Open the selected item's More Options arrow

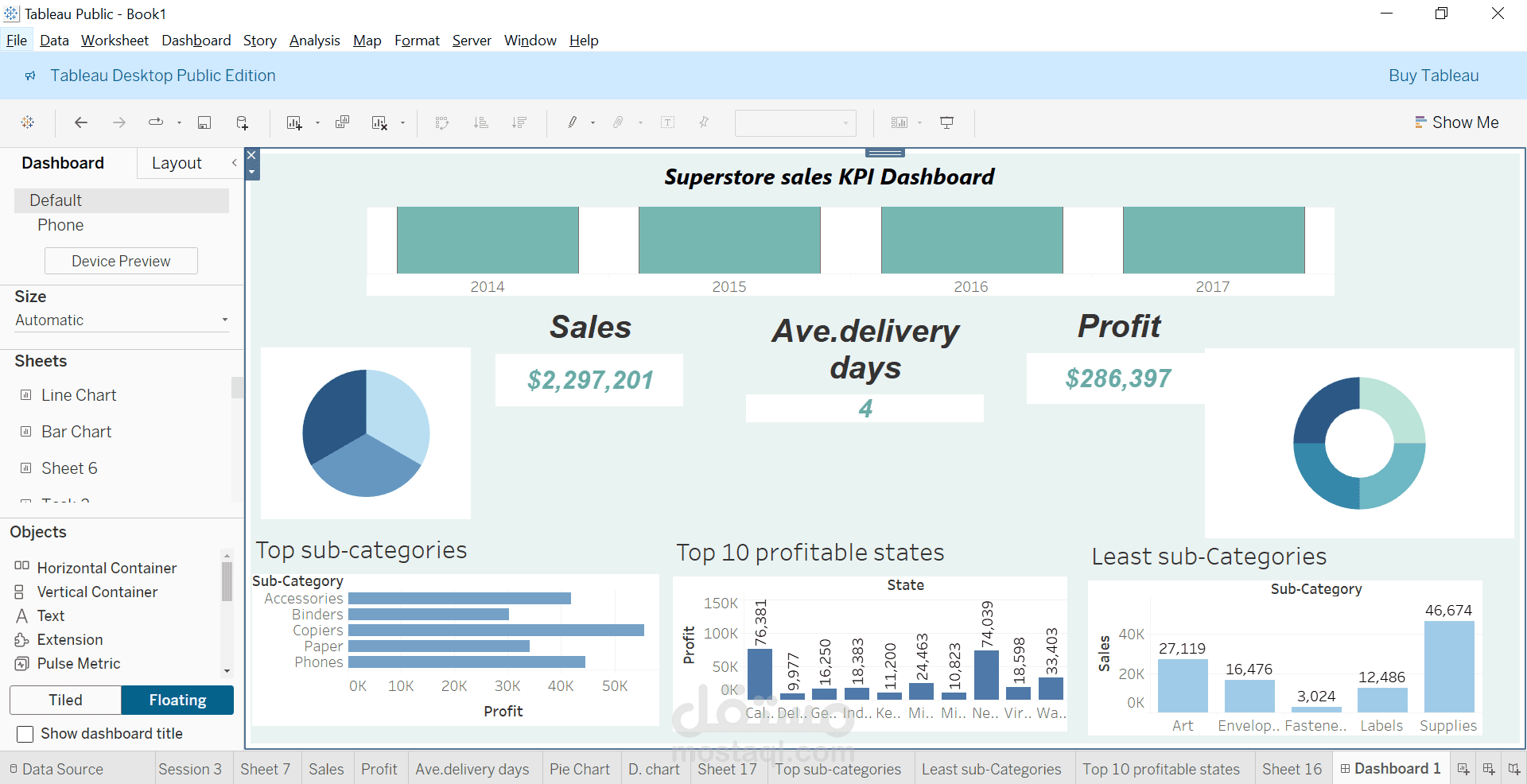point(252,172)
